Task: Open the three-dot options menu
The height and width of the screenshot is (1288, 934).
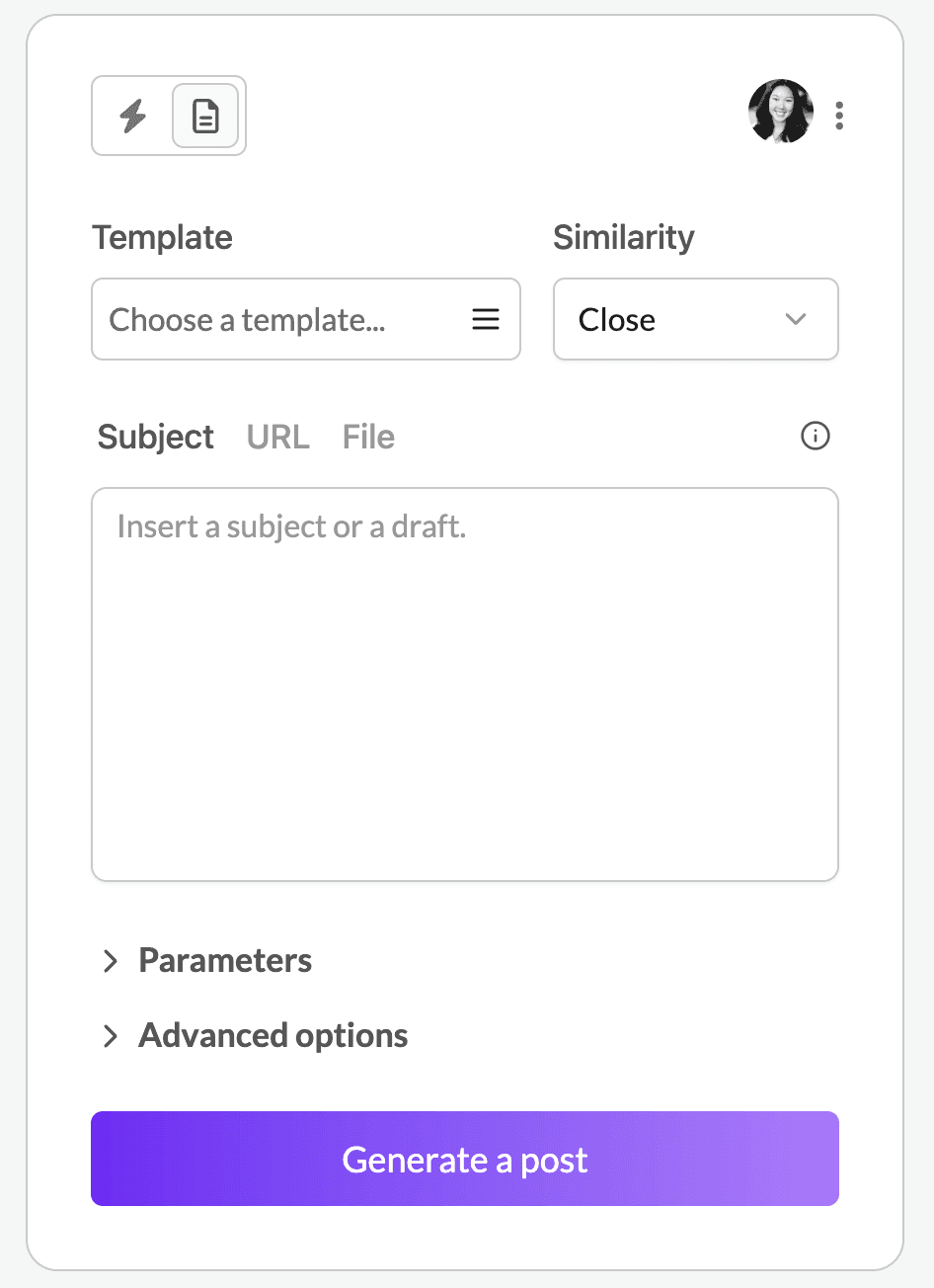Action: (838, 116)
